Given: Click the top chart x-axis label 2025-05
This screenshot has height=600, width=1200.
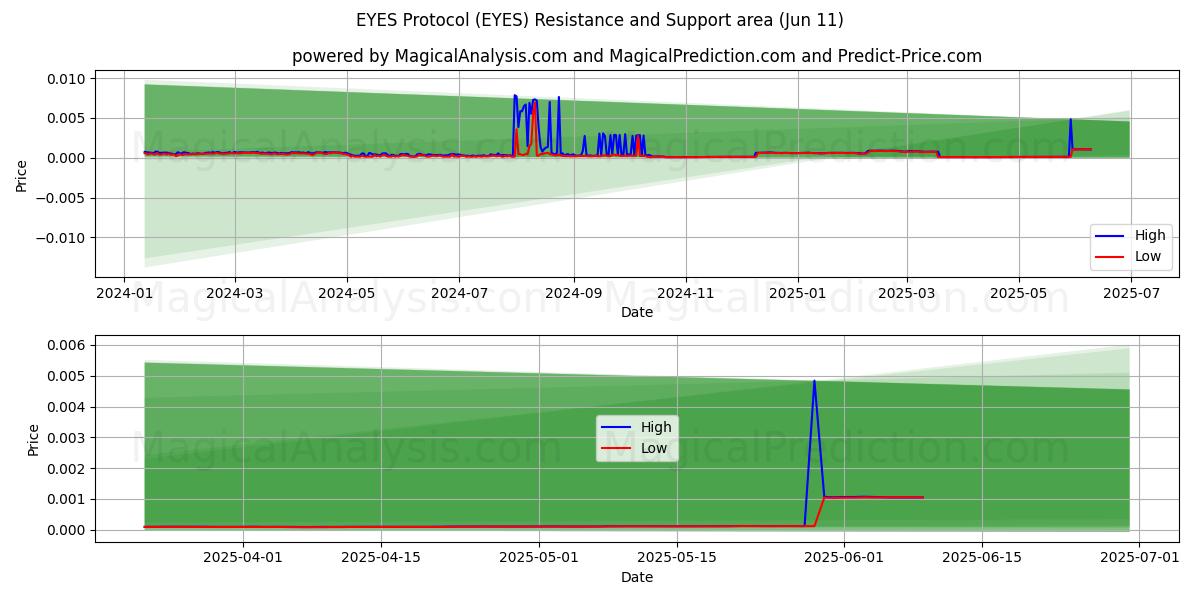Looking at the screenshot, I should pos(1019,294).
